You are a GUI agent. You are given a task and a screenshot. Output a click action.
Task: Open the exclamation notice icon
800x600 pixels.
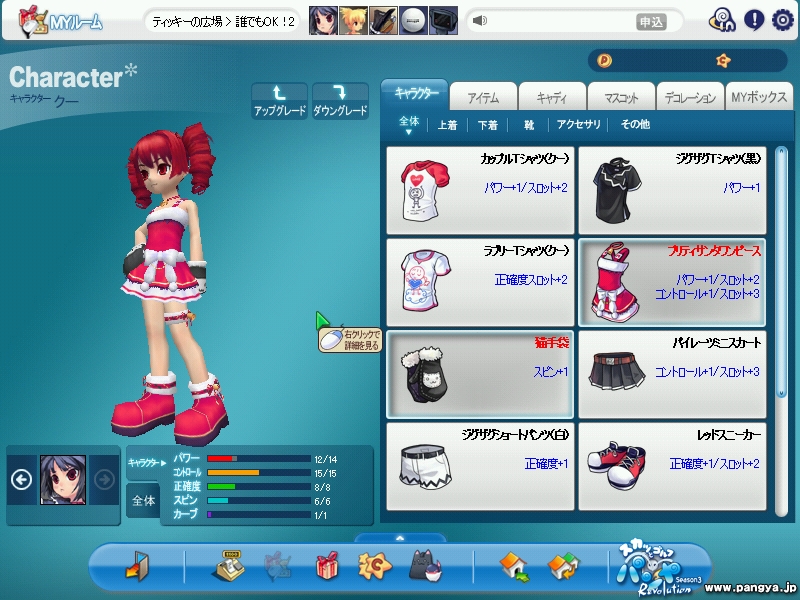click(754, 20)
